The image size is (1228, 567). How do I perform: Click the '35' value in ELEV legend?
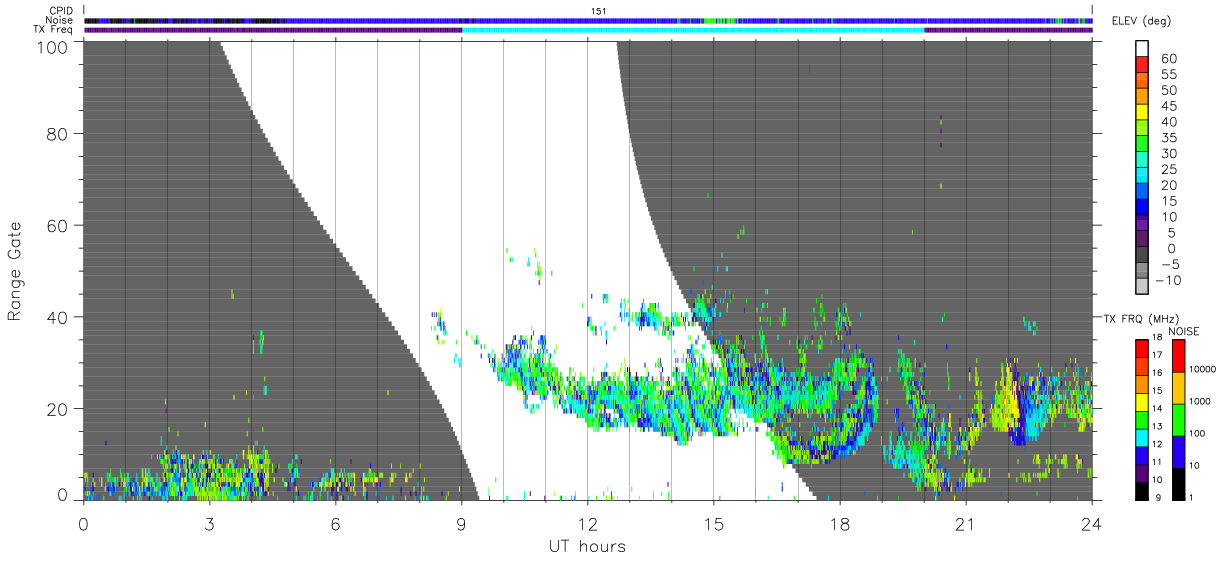[1168, 138]
